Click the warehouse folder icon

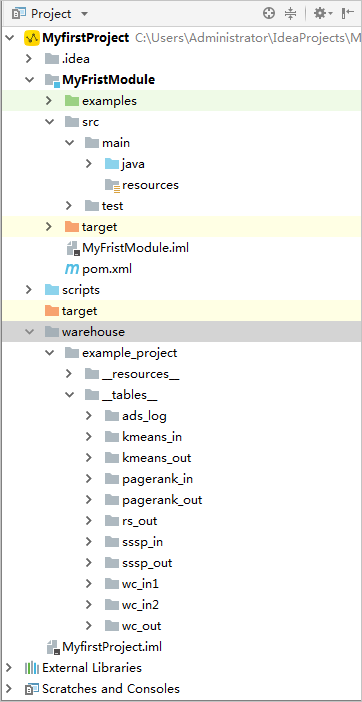point(52,332)
